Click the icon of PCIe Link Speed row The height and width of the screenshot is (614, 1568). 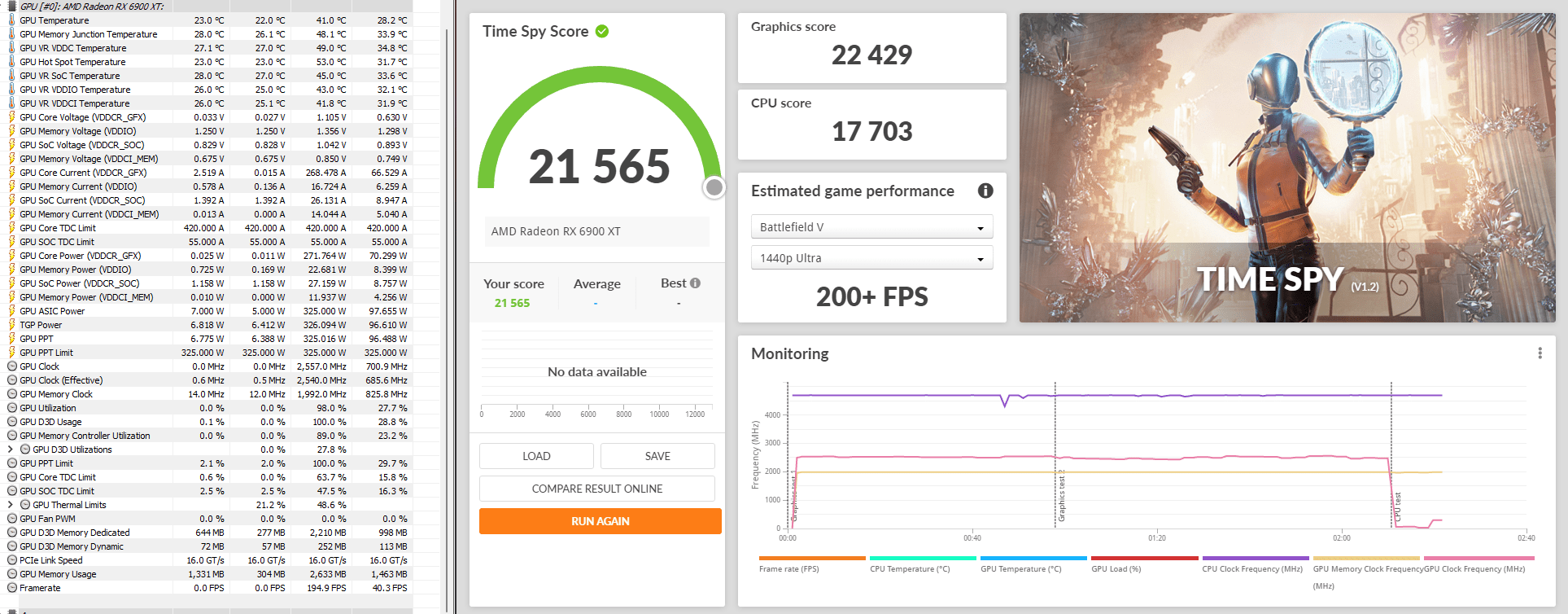pyautogui.click(x=11, y=560)
